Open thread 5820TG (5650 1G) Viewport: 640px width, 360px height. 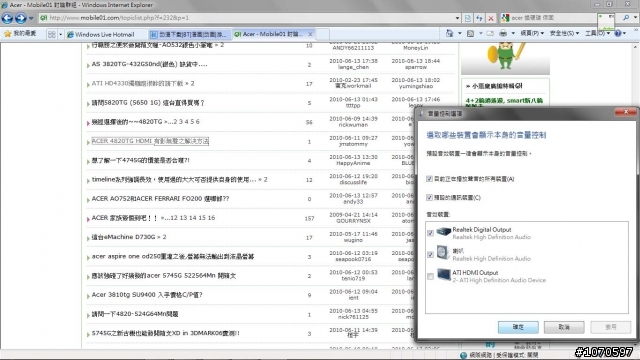148,102
